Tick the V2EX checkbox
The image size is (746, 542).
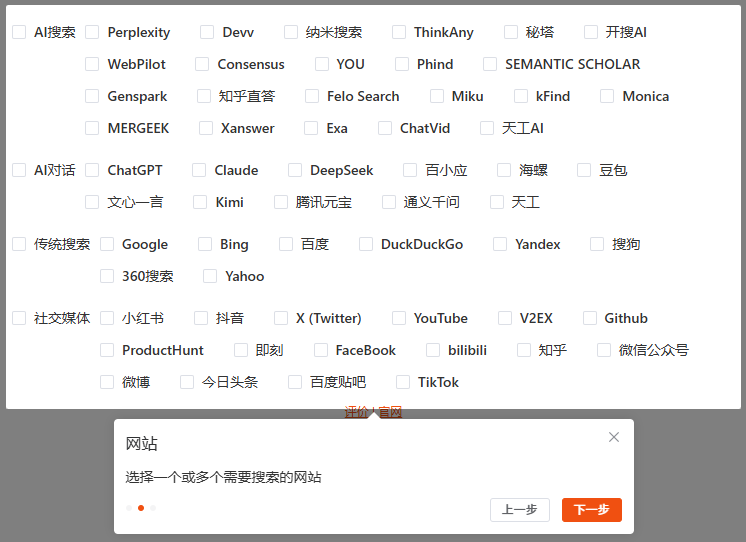505,318
